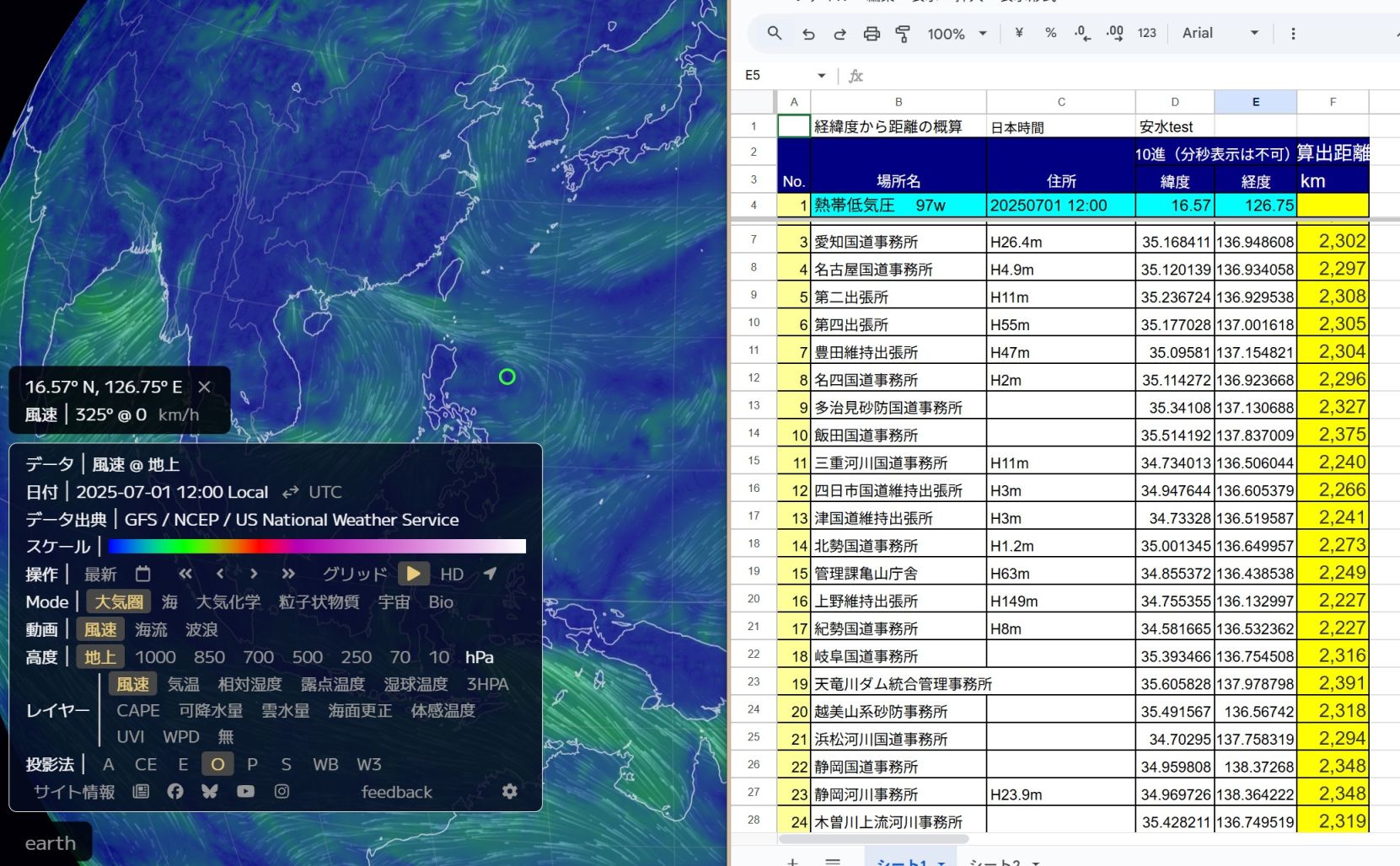Open the Instagram icon in earth panel
Screen dimensions: 1400x866
coord(282,791)
